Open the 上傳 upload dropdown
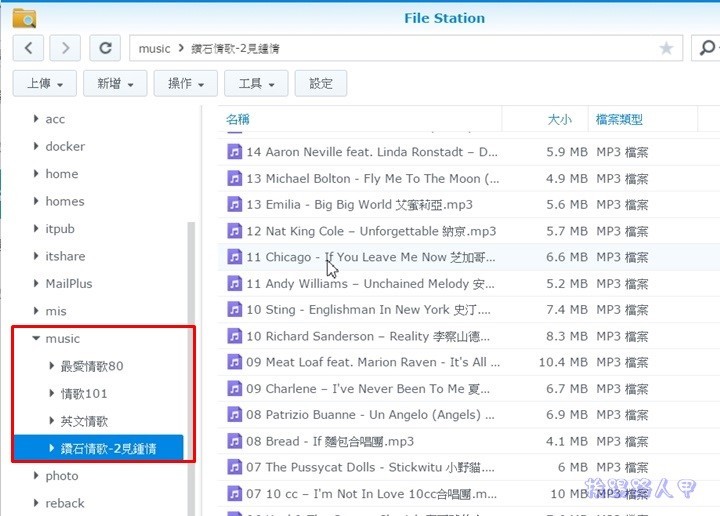 click(44, 84)
